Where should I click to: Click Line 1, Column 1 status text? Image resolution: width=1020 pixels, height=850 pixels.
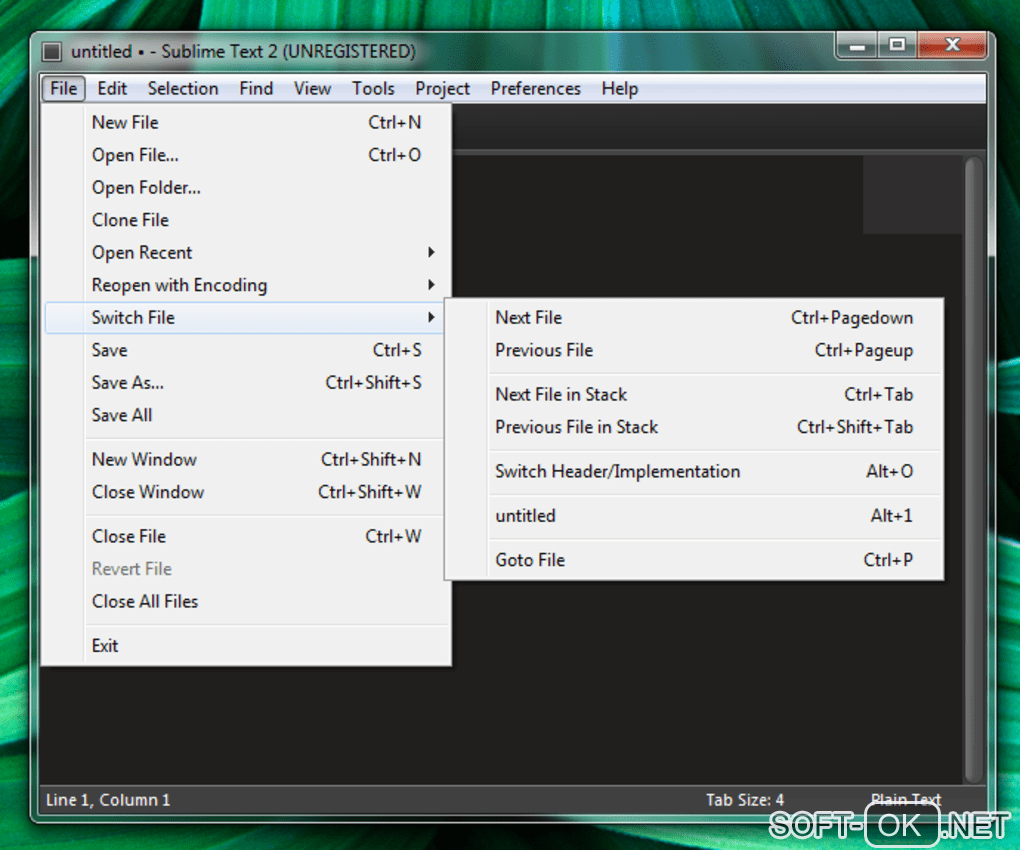pos(108,799)
